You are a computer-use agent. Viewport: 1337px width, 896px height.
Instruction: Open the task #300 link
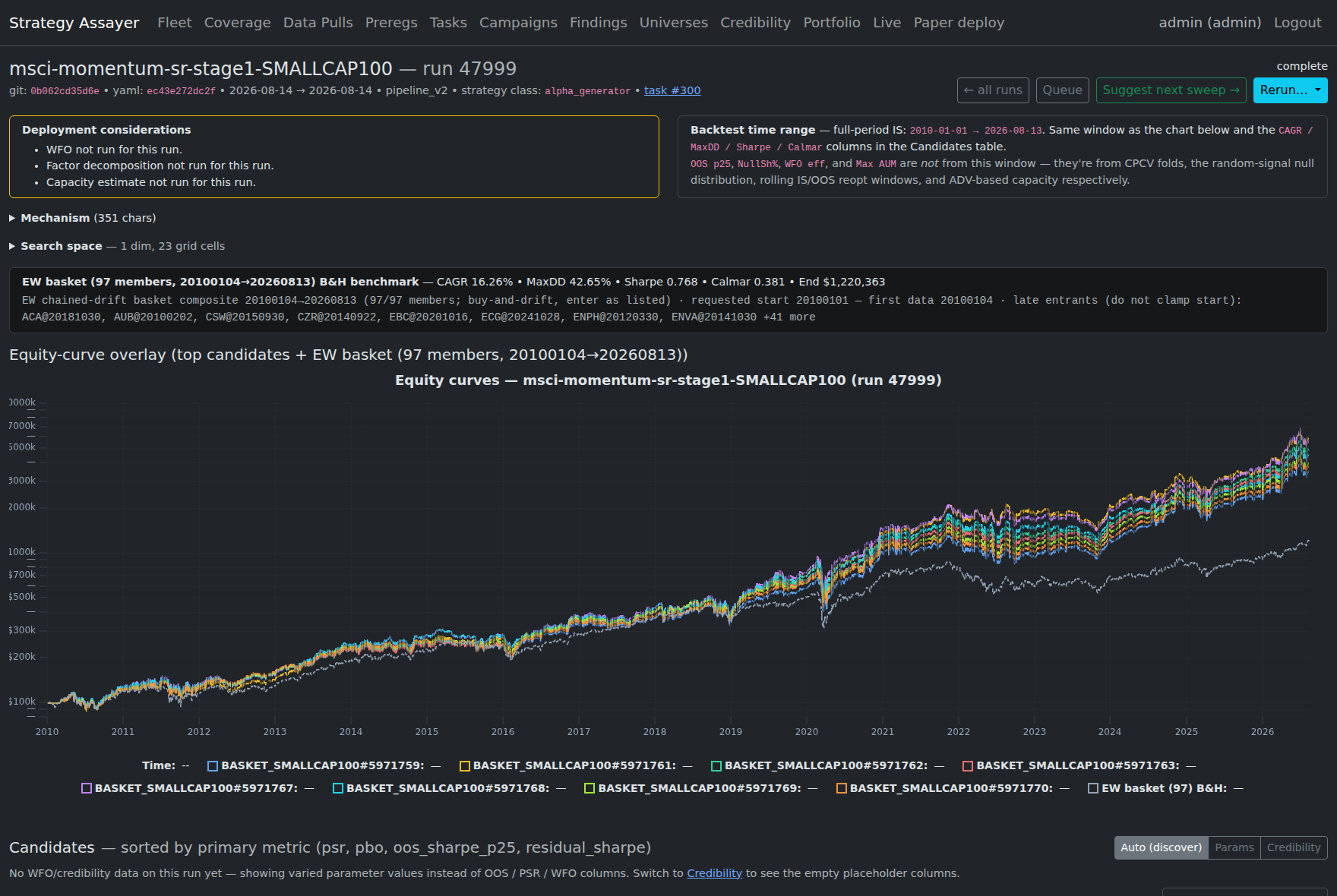672,90
